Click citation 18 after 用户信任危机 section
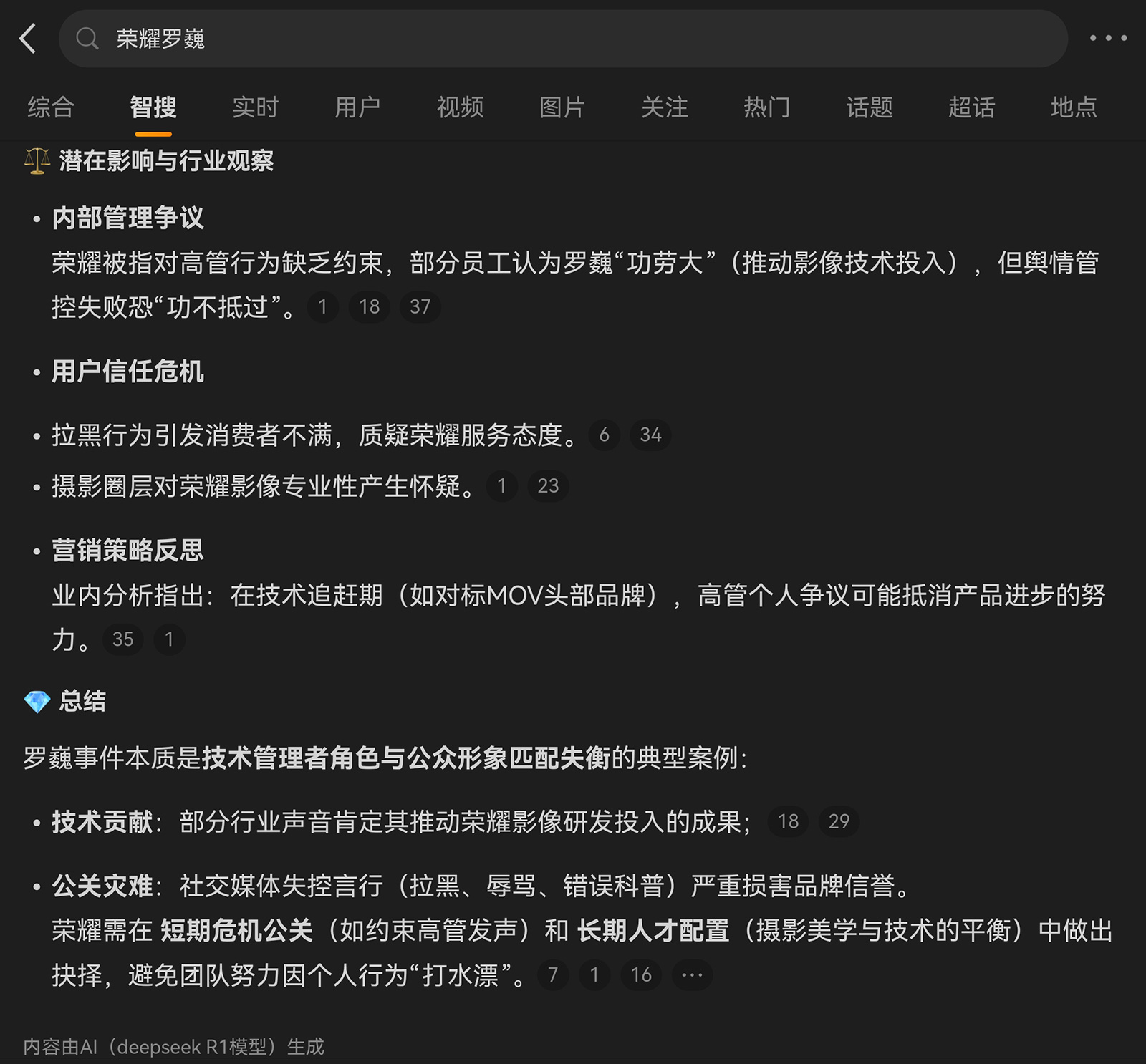The width and height of the screenshot is (1146, 1064). tap(369, 307)
